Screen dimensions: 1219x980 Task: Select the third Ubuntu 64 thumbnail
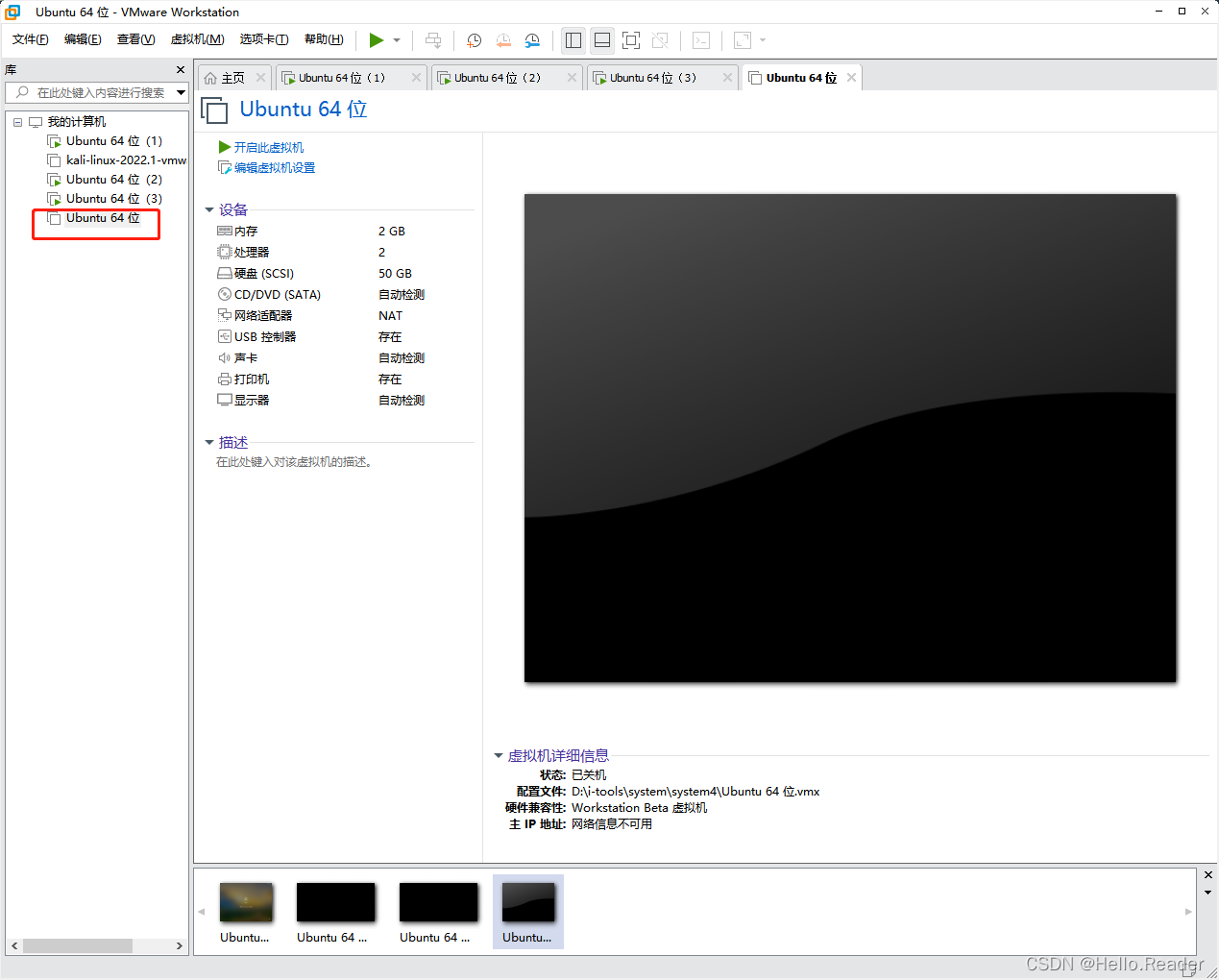click(438, 913)
